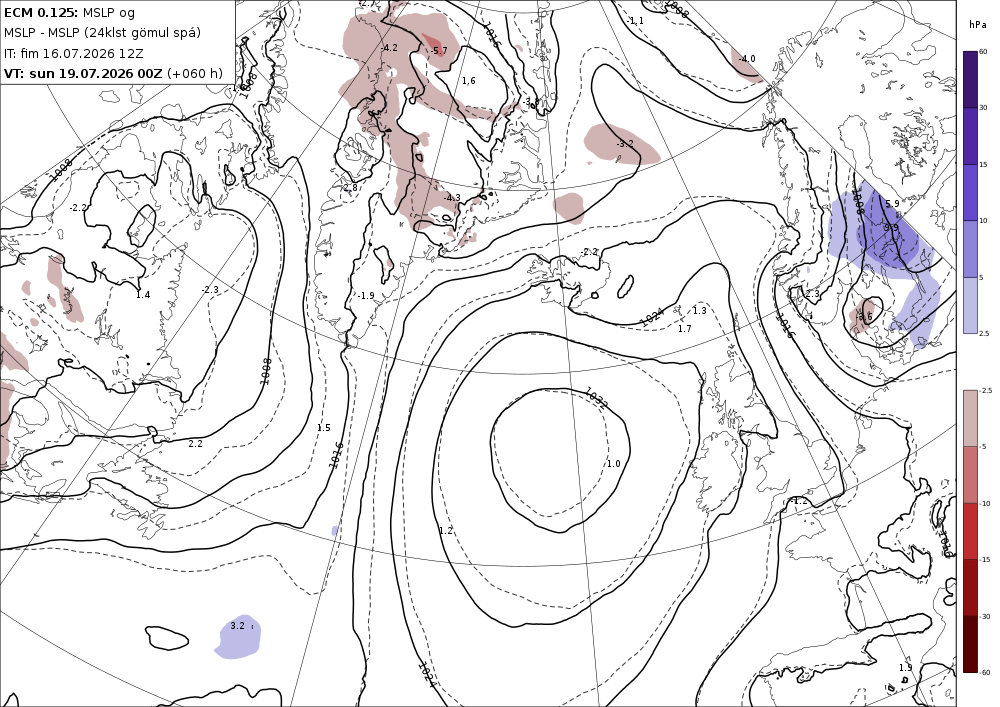
Task: Pick the violet 10–15 hPa legend band
Action: pyautogui.click(x=970, y=193)
